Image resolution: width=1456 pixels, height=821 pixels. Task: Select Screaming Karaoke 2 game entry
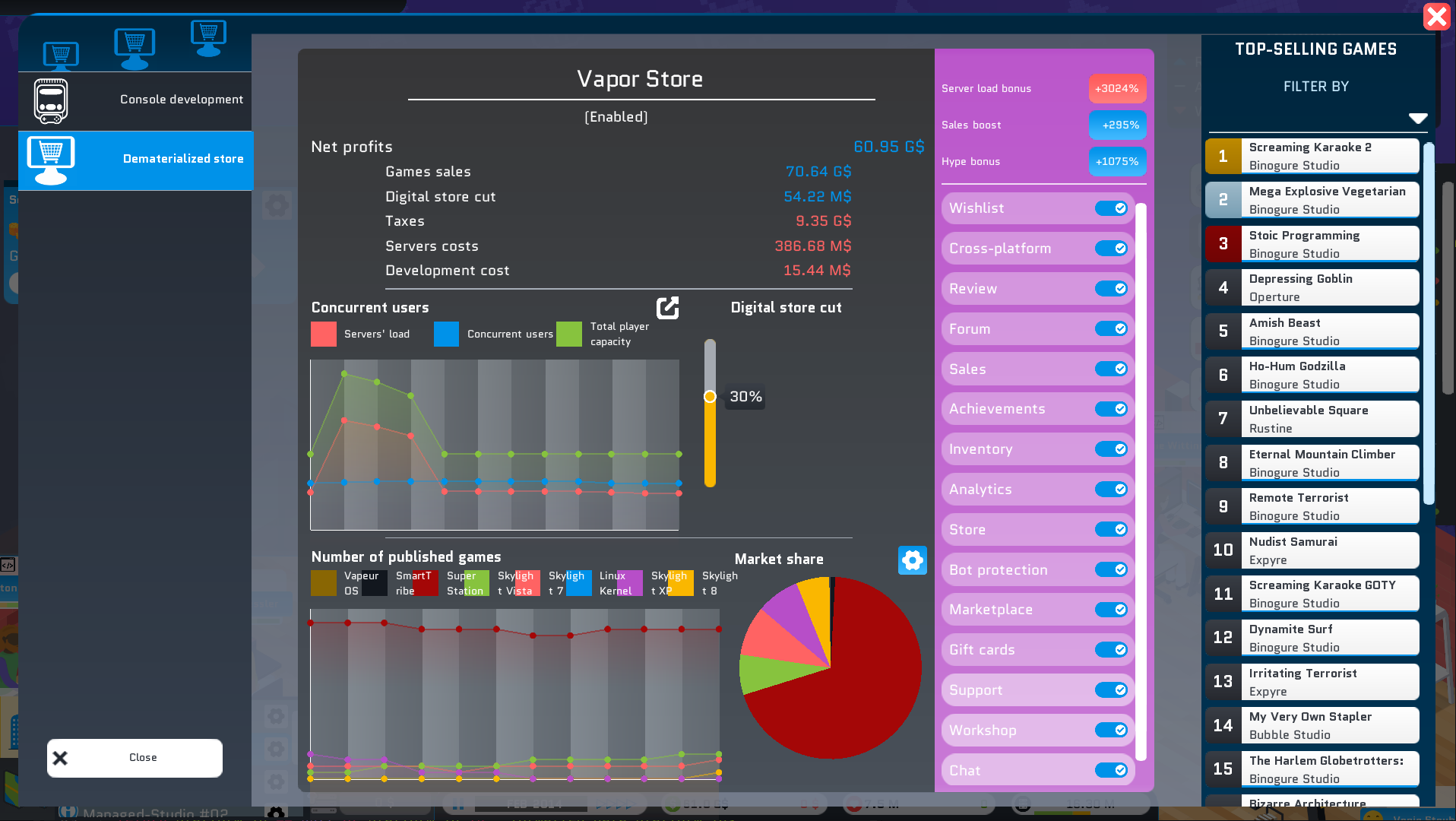pos(1312,157)
